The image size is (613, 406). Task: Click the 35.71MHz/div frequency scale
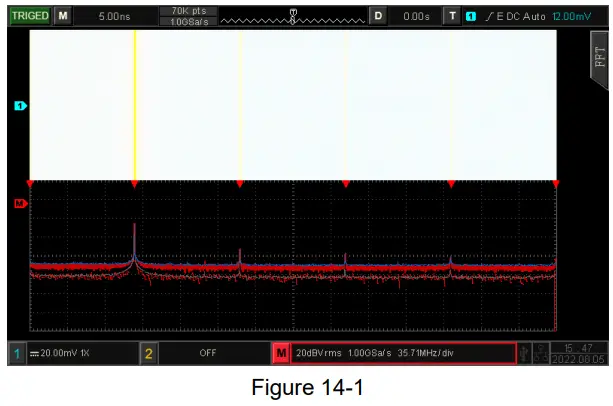click(x=425, y=353)
